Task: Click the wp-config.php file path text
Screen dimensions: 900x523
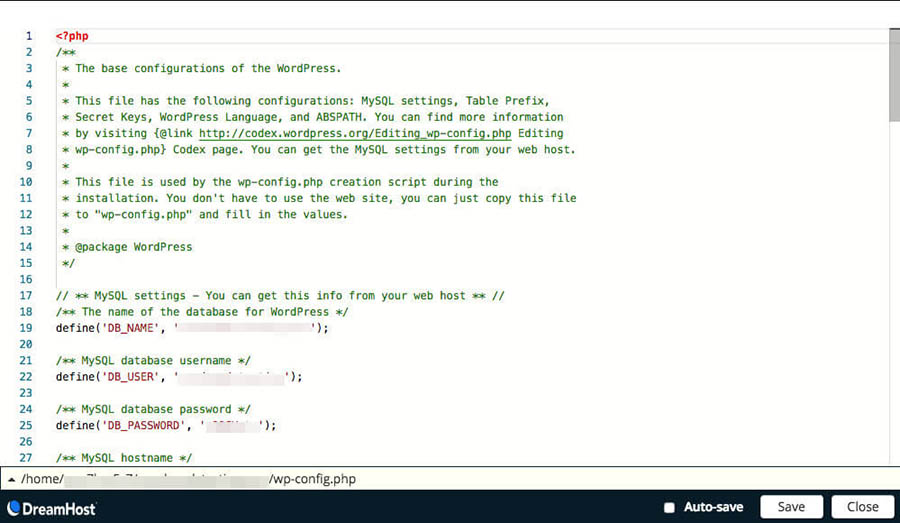Action: 312,479
